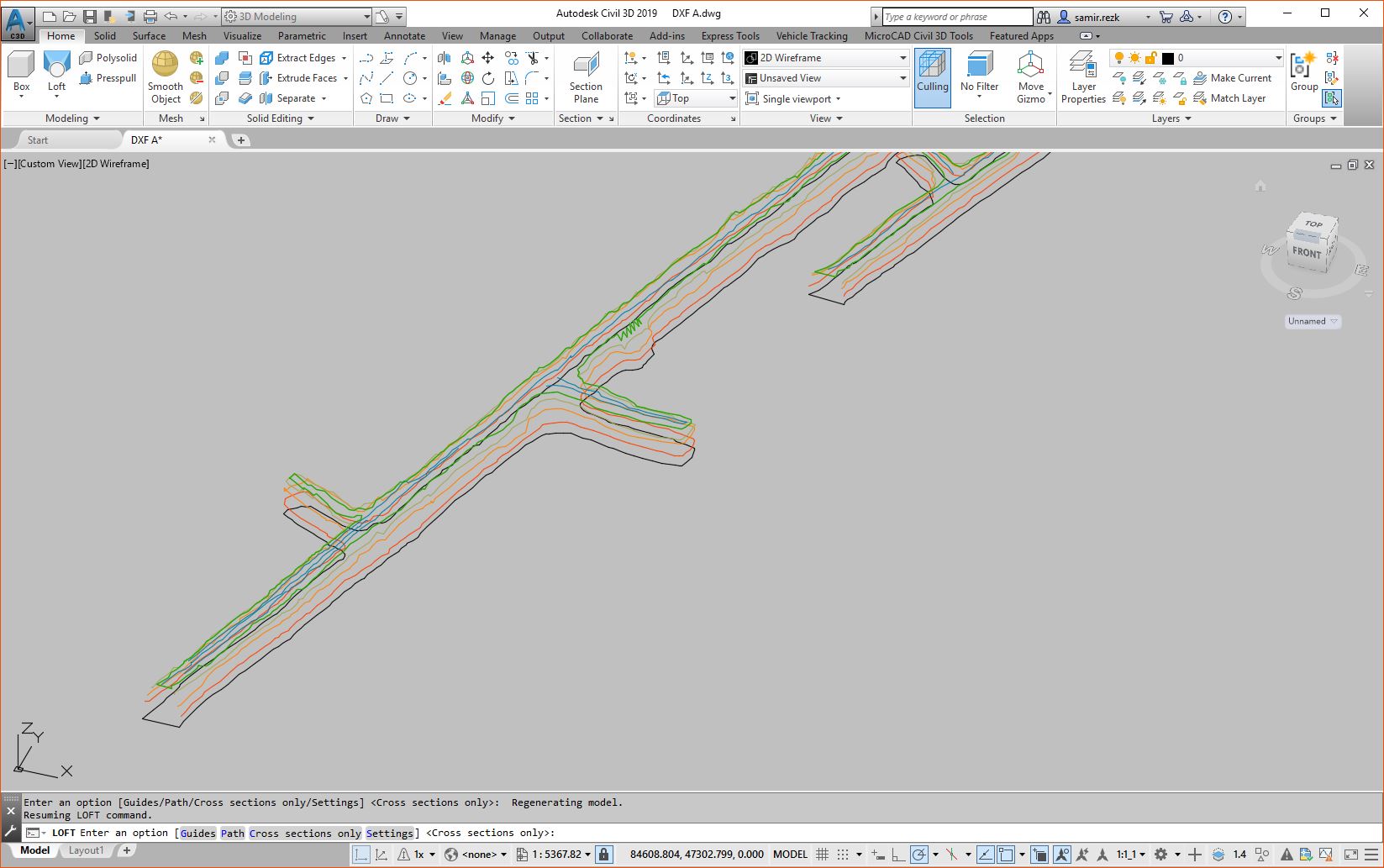The image size is (1384, 868).
Task: Click the black layer color swatch
Action: click(x=1167, y=58)
